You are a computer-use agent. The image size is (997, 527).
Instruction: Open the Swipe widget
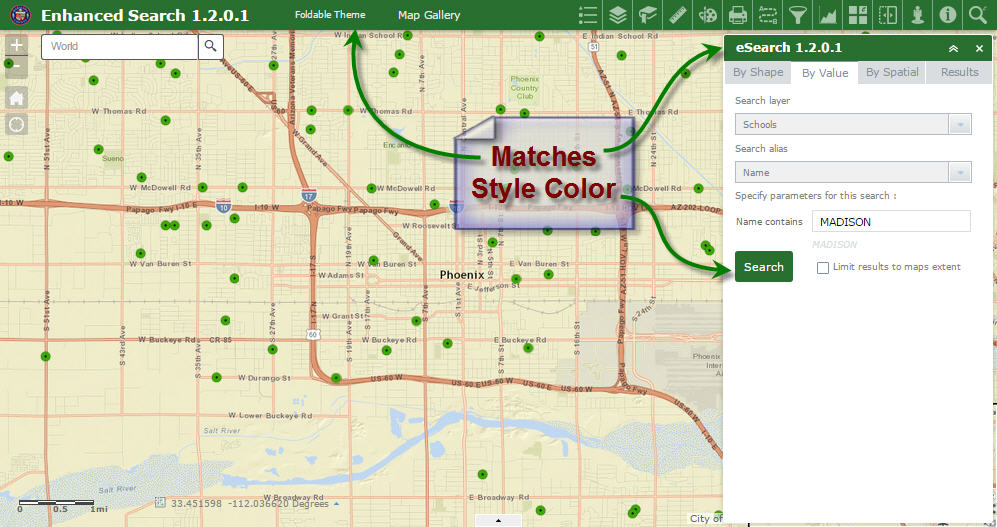click(888, 15)
